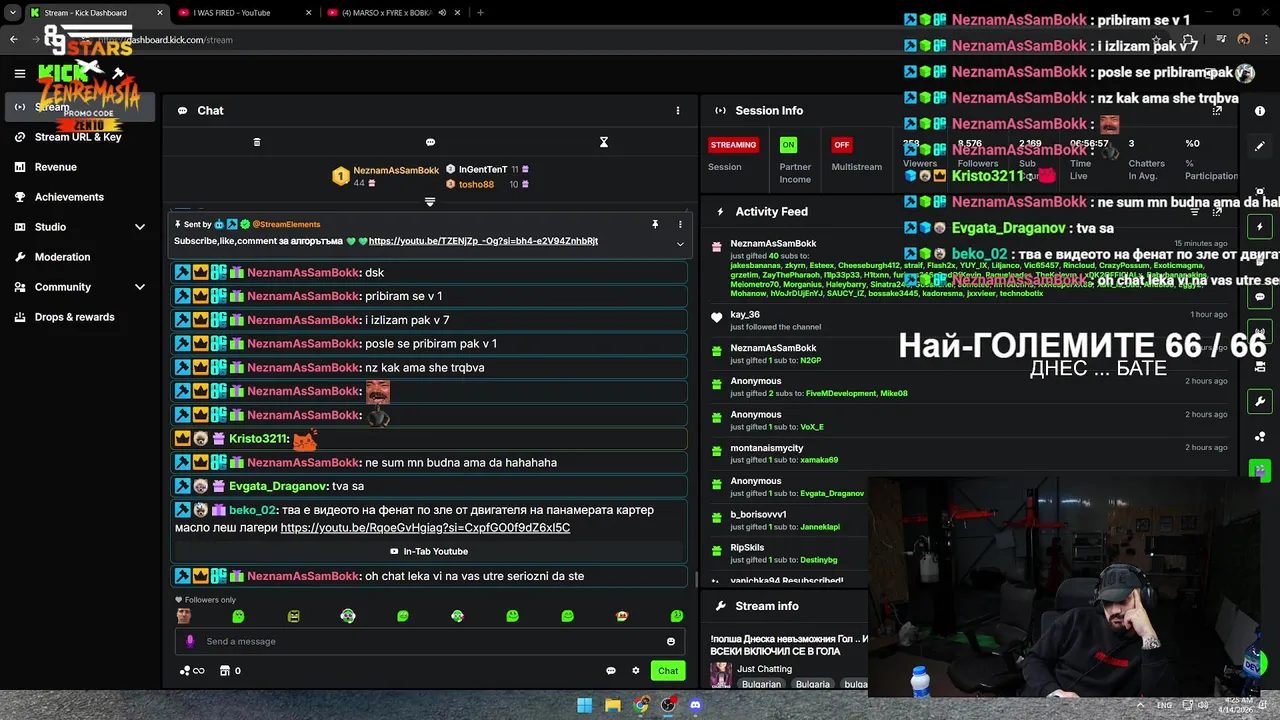
Task: Click the lightning bolt icon in right toolbar
Action: 1260,227
